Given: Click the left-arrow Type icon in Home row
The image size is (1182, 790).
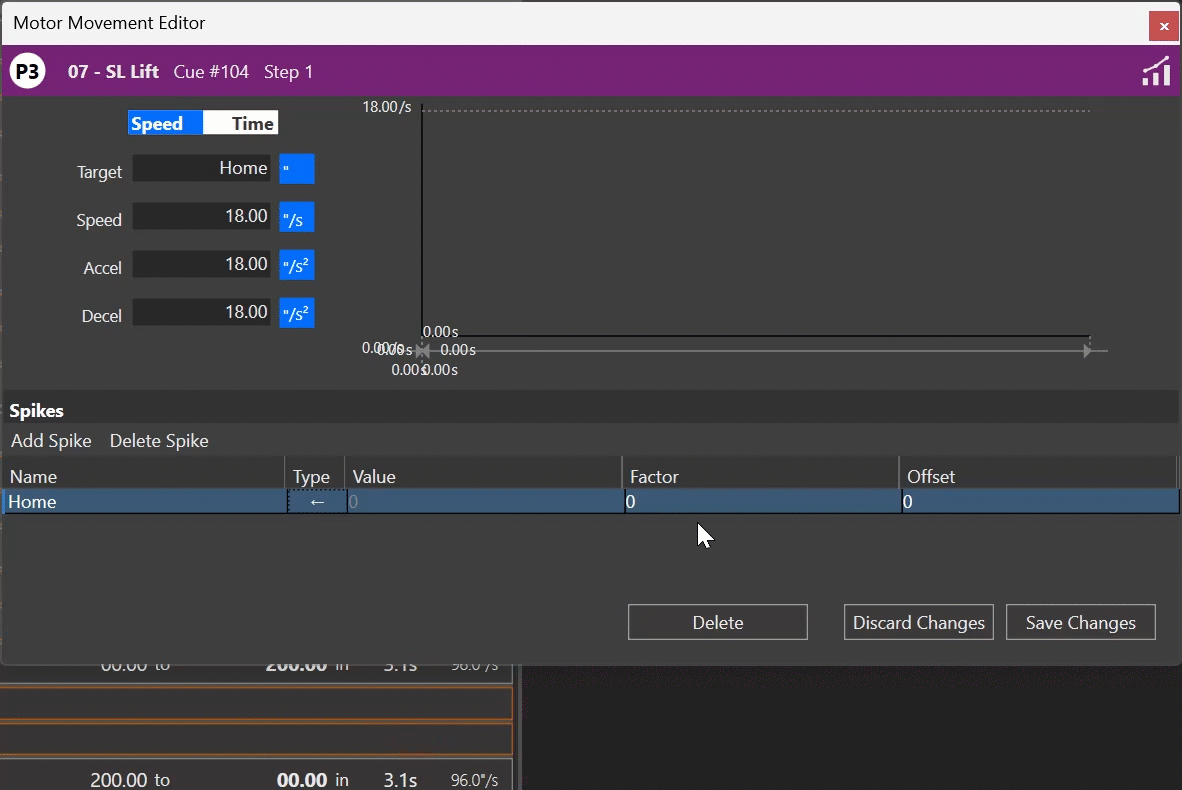Looking at the screenshot, I should 317,501.
